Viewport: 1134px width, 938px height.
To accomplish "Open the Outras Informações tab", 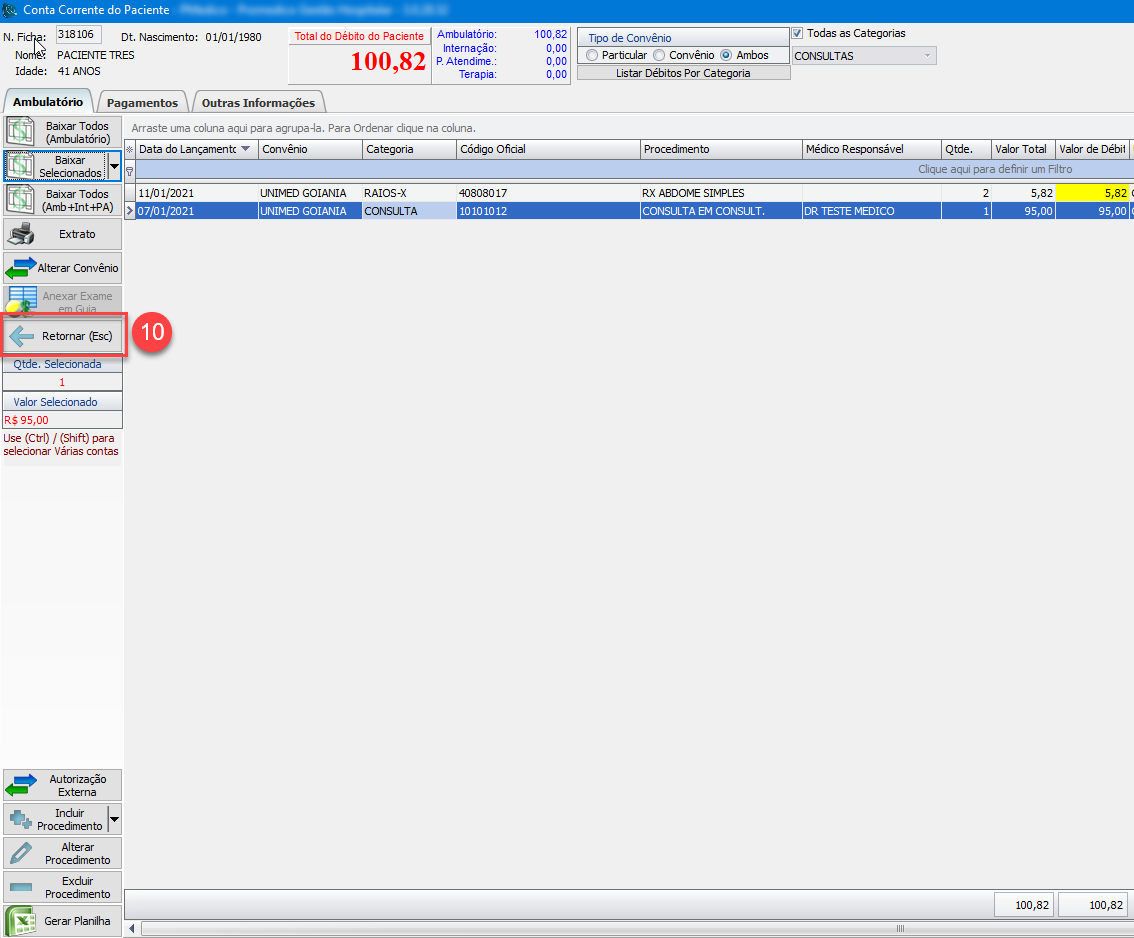I will click(x=258, y=102).
